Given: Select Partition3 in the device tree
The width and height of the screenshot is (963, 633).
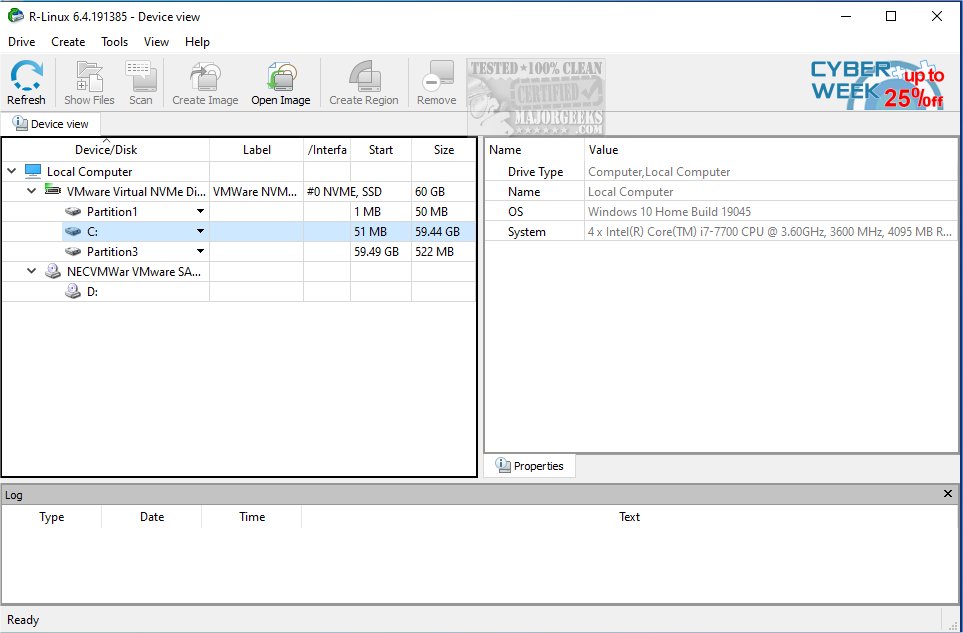Looking at the screenshot, I should [x=113, y=251].
